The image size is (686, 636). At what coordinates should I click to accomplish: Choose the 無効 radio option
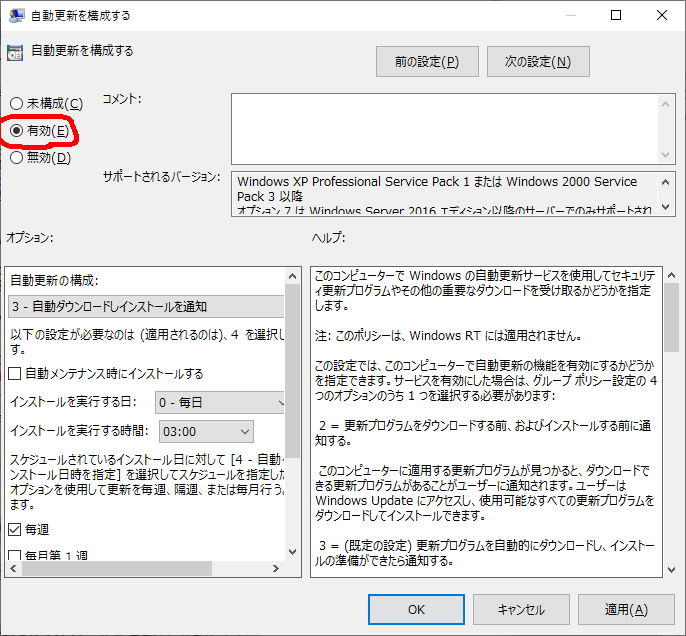pyautogui.click(x=16, y=157)
